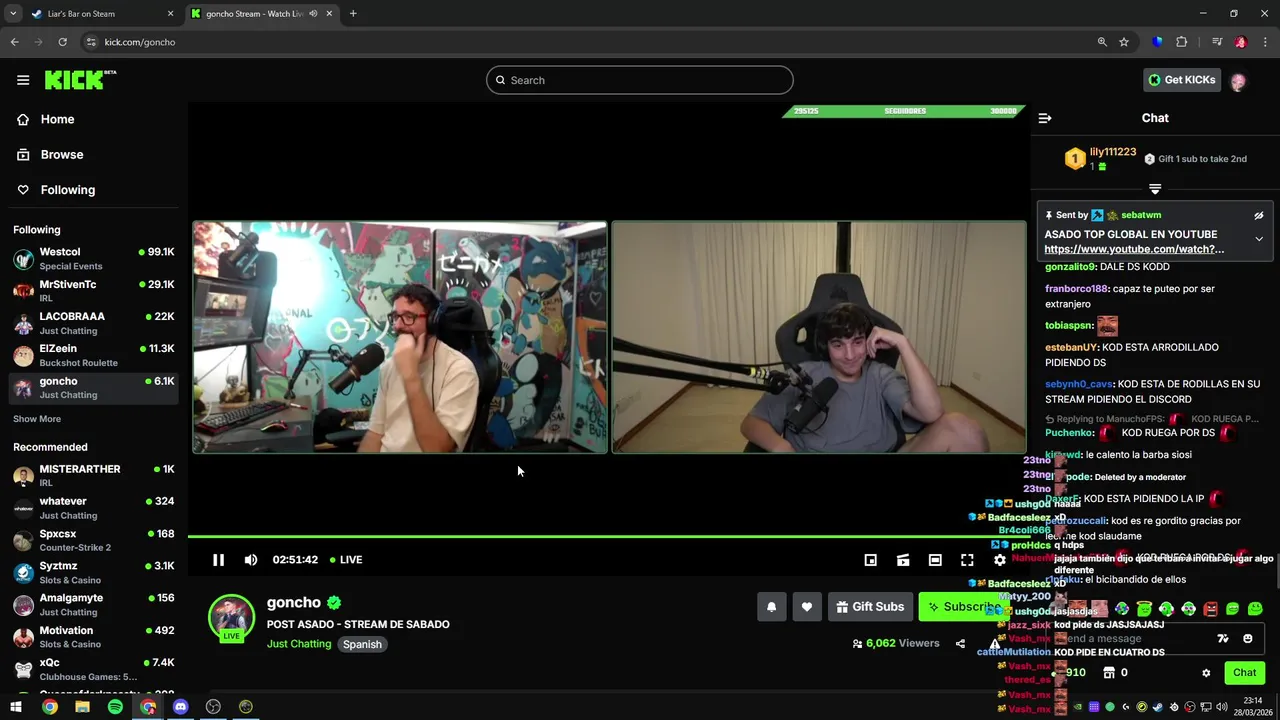This screenshot has height=720, width=1280.
Task: Open browser tab search dropdown
Action: tap(13, 14)
